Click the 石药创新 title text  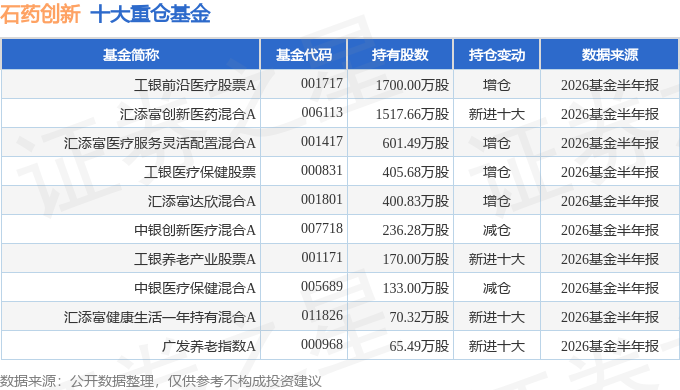tap(40, 14)
